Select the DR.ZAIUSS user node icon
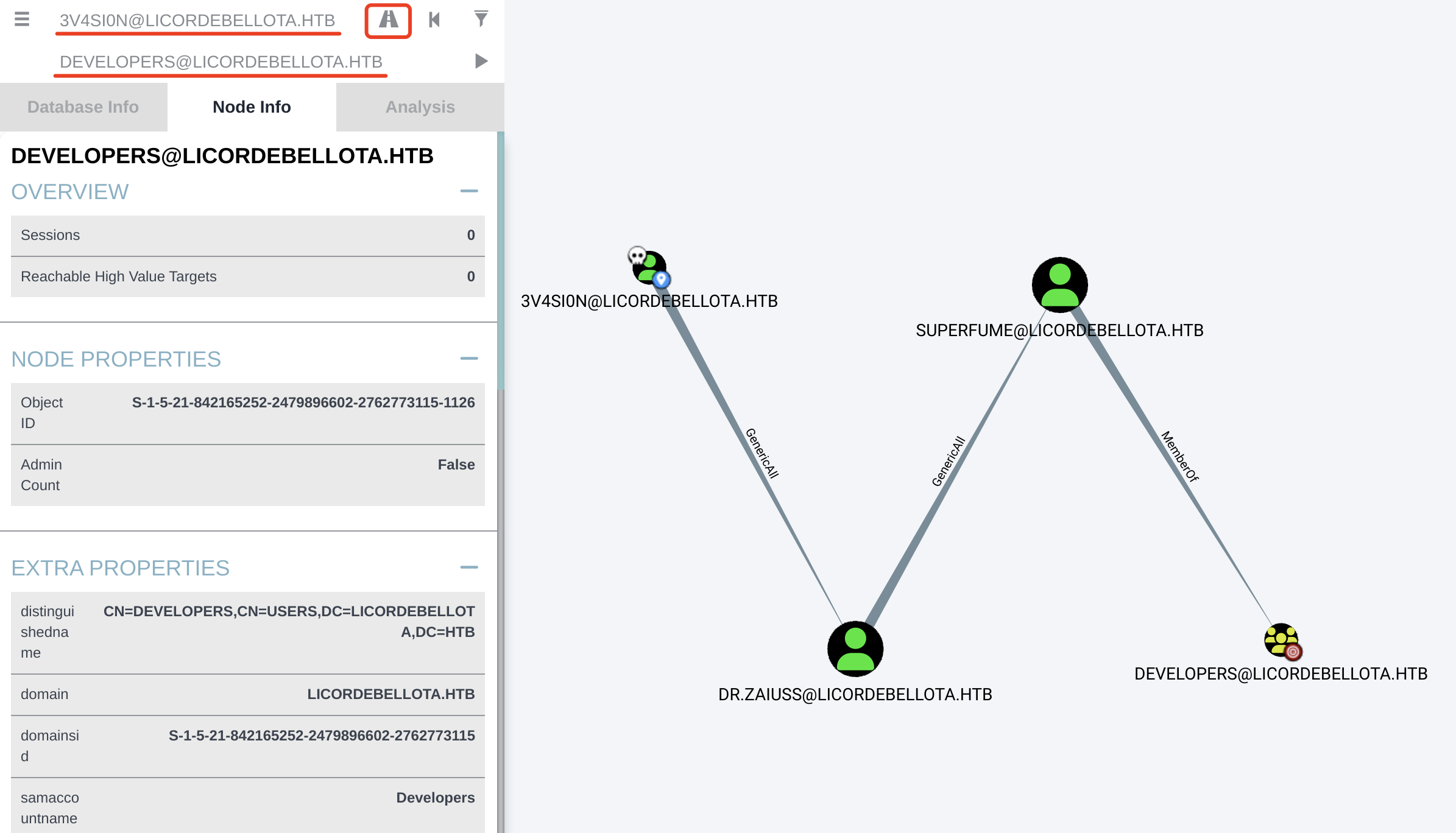 click(x=855, y=648)
